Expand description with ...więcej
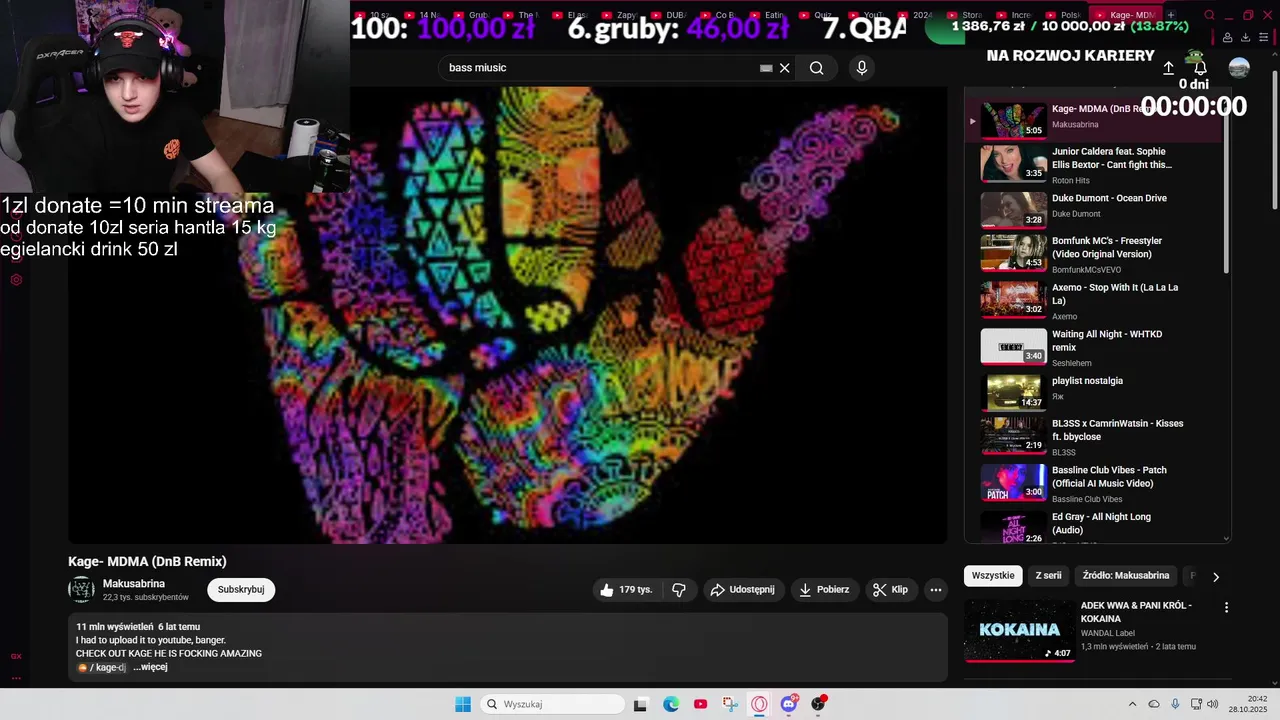Screen dimensions: 1280x720 tap(150, 667)
